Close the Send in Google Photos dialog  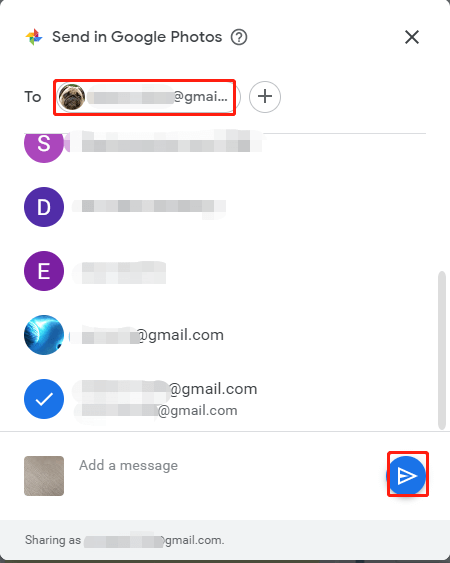(412, 37)
